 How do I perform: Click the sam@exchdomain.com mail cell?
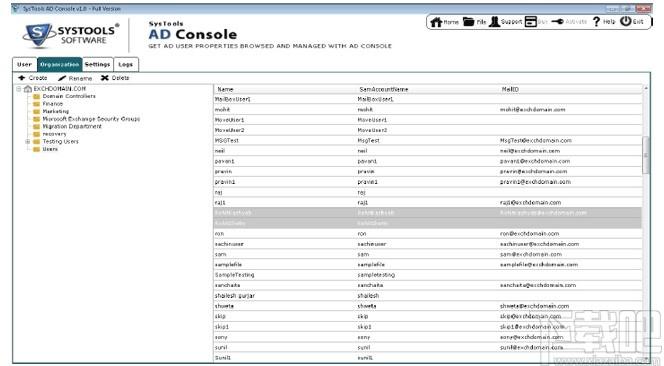[531, 254]
